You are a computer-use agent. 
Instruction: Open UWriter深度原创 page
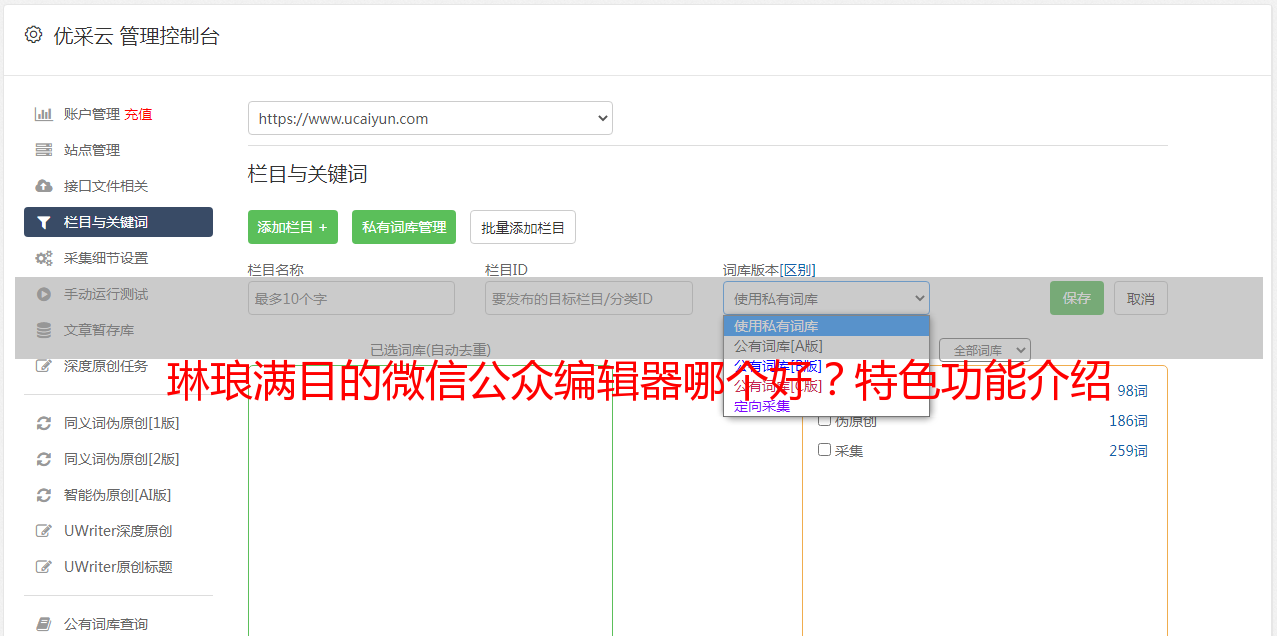tap(118, 531)
